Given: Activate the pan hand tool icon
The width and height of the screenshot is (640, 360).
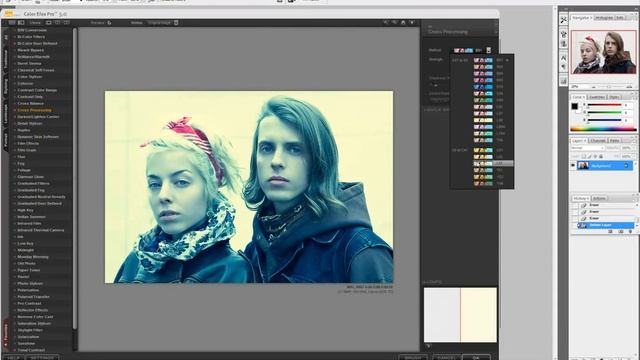Looking at the screenshot, I should pyautogui.click(x=403, y=23).
